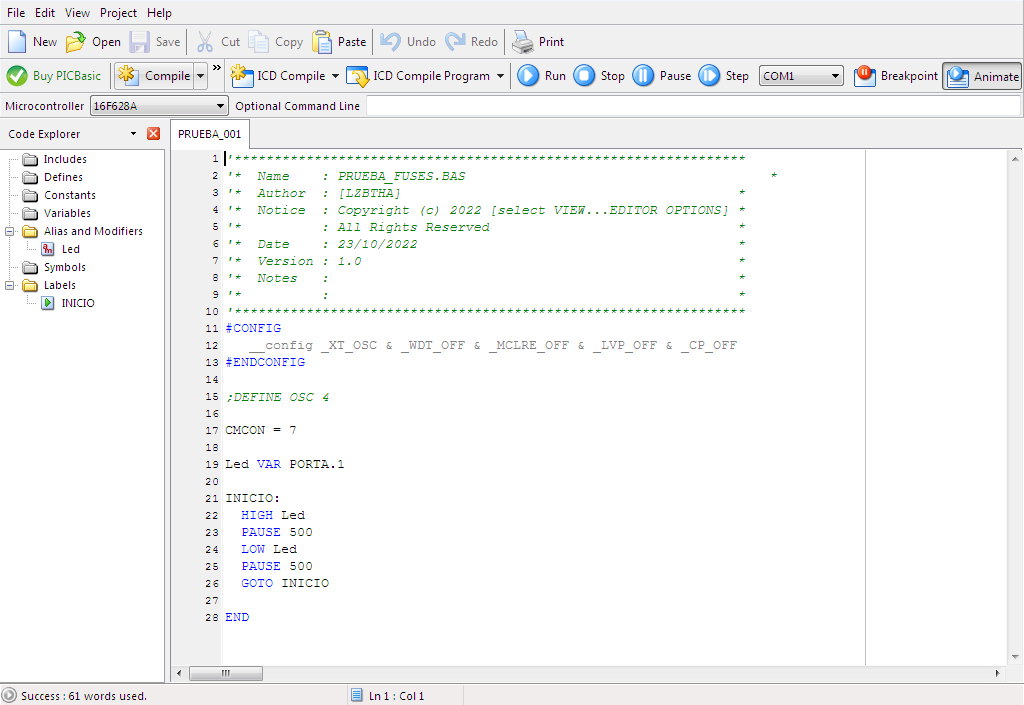Image resolution: width=1024 pixels, height=705 pixels.
Task: Click the ;DEFINE OSC 4 comment line
Action: click(277, 397)
